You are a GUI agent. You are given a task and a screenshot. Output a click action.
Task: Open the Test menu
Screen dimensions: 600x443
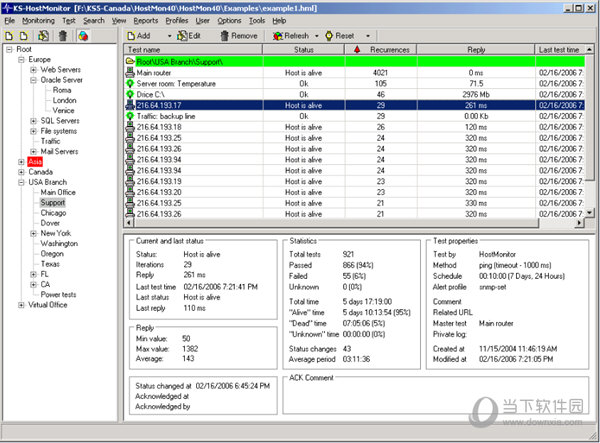pyautogui.click(x=69, y=21)
